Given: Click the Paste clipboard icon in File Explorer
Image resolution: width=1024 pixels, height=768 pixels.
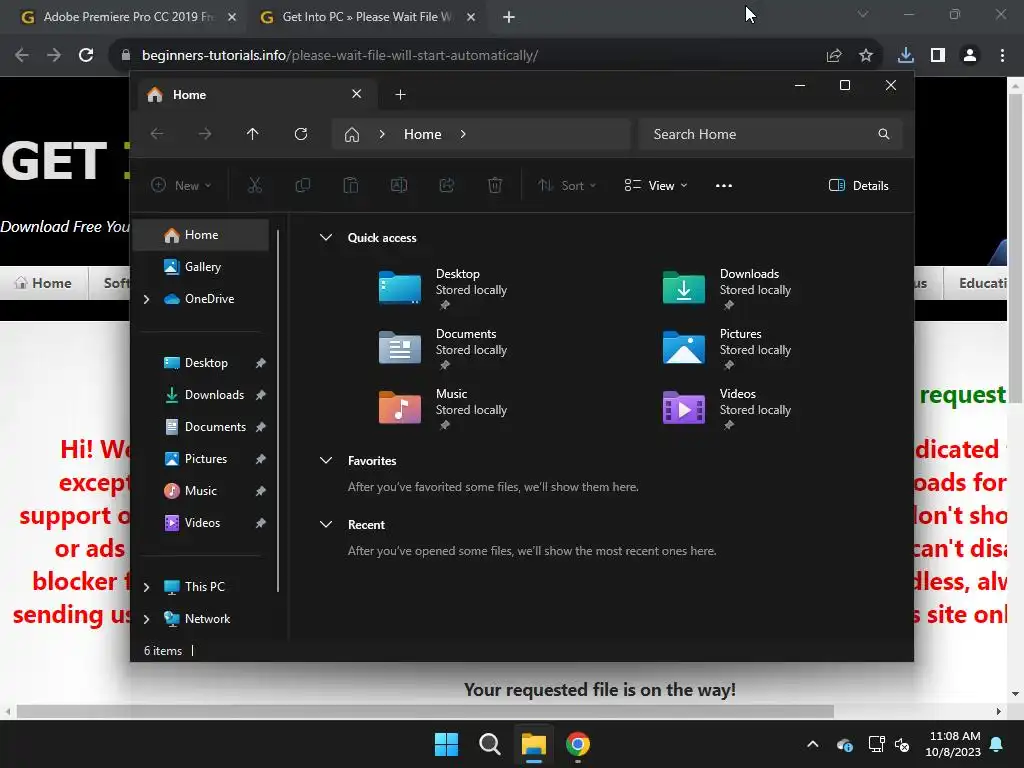Looking at the screenshot, I should pyautogui.click(x=351, y=185).
